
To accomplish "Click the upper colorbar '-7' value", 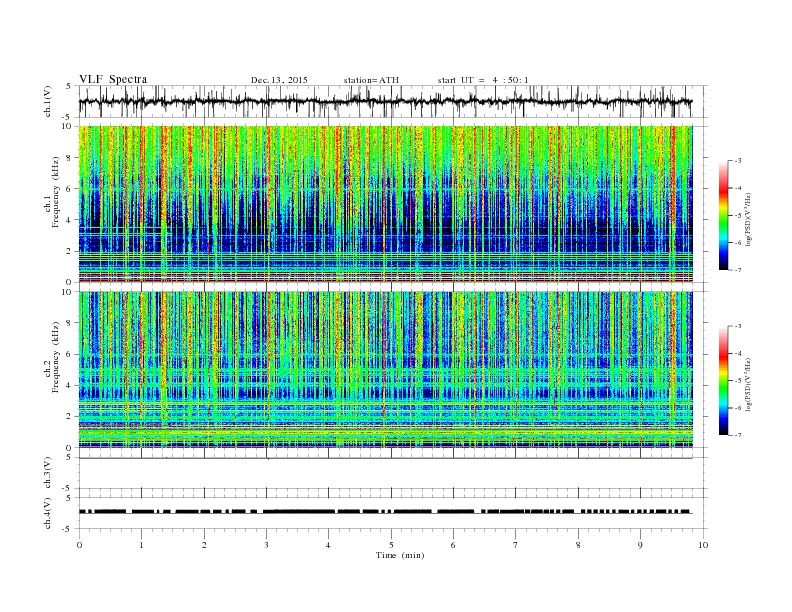I will (x=738, y=270).
